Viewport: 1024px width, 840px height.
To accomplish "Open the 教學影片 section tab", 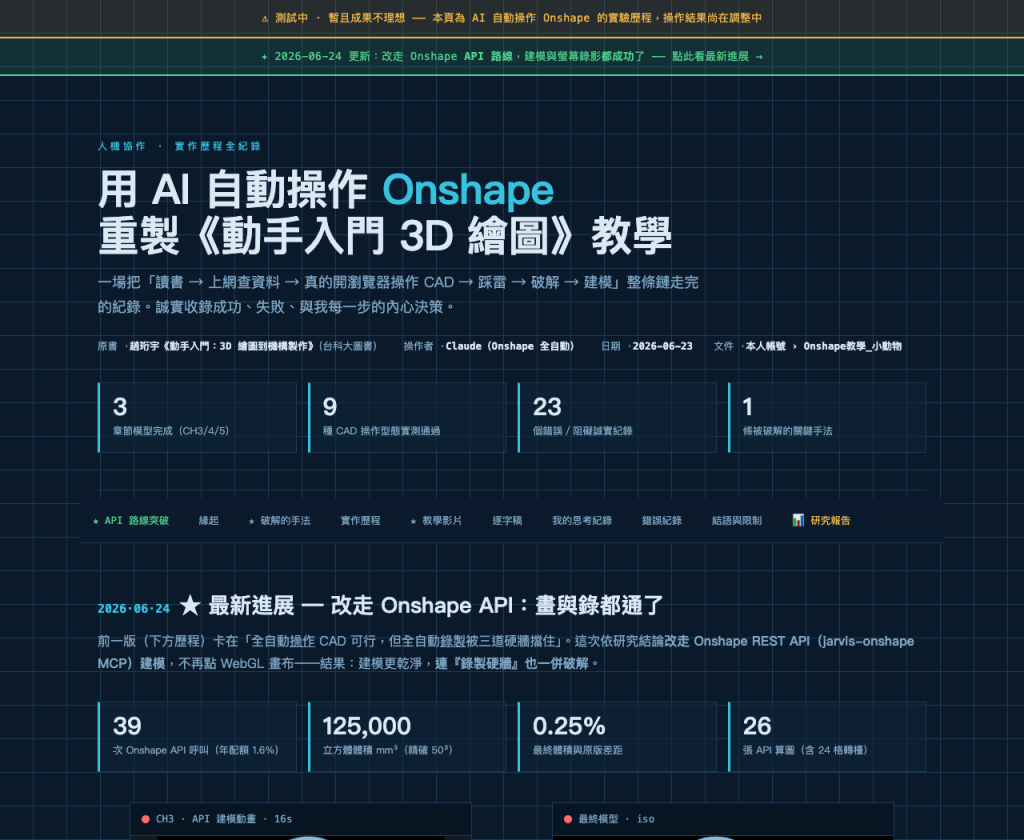I will click(x=436, y=521).
